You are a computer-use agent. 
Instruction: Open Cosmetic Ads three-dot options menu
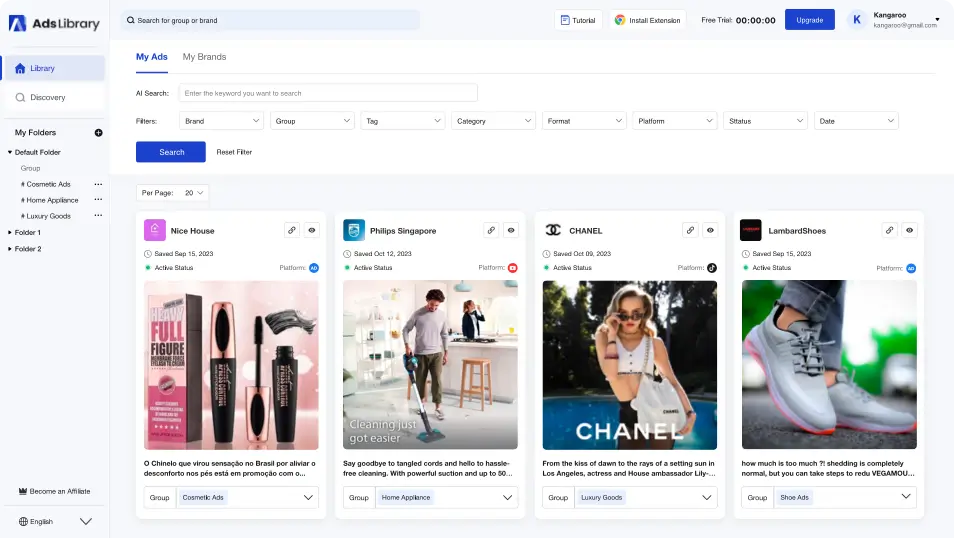coord(98,184)
